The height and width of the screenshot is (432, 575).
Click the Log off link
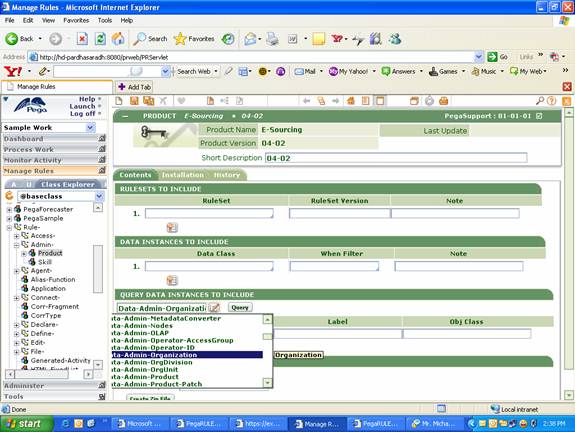point(83,114)
